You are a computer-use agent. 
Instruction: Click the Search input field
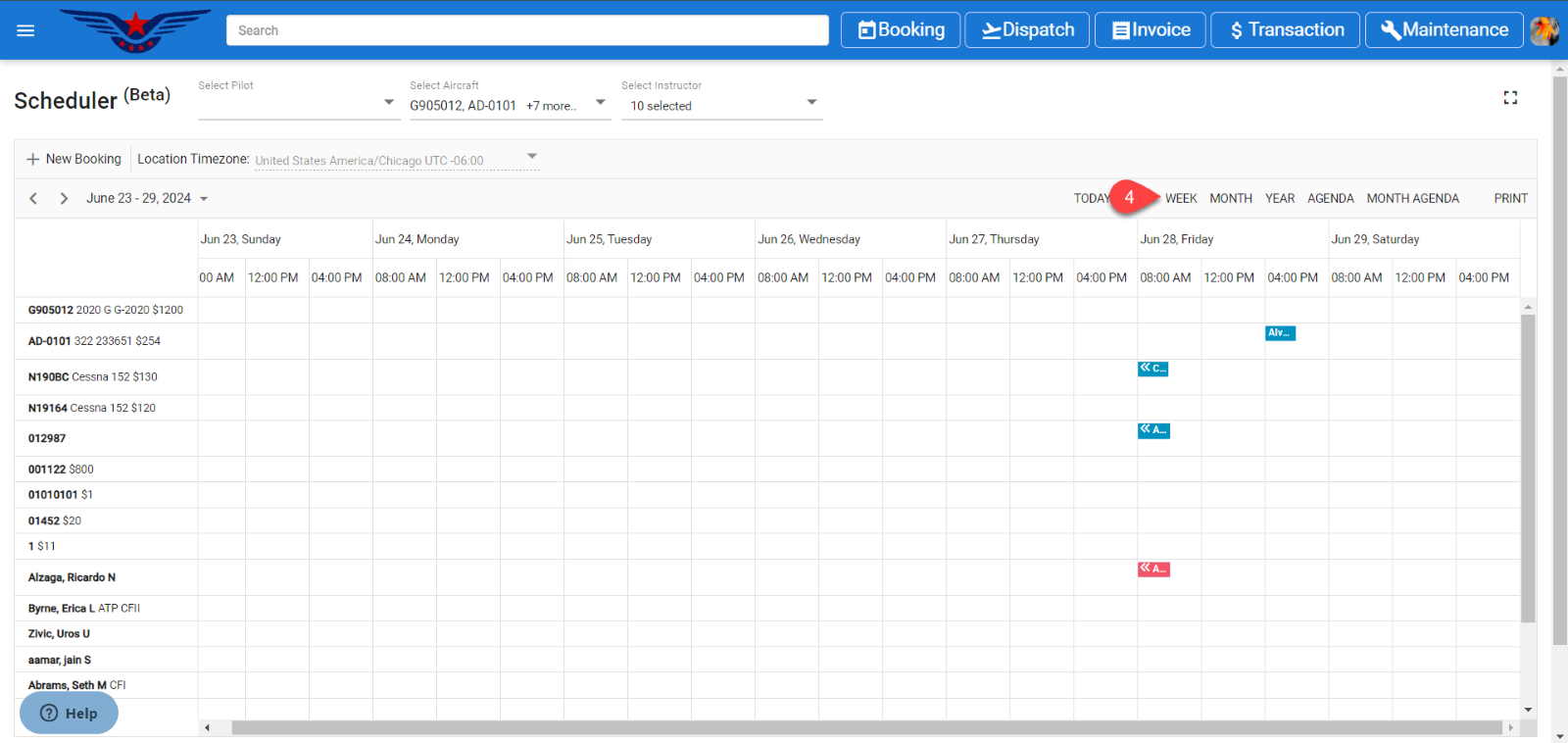(527, 30)
